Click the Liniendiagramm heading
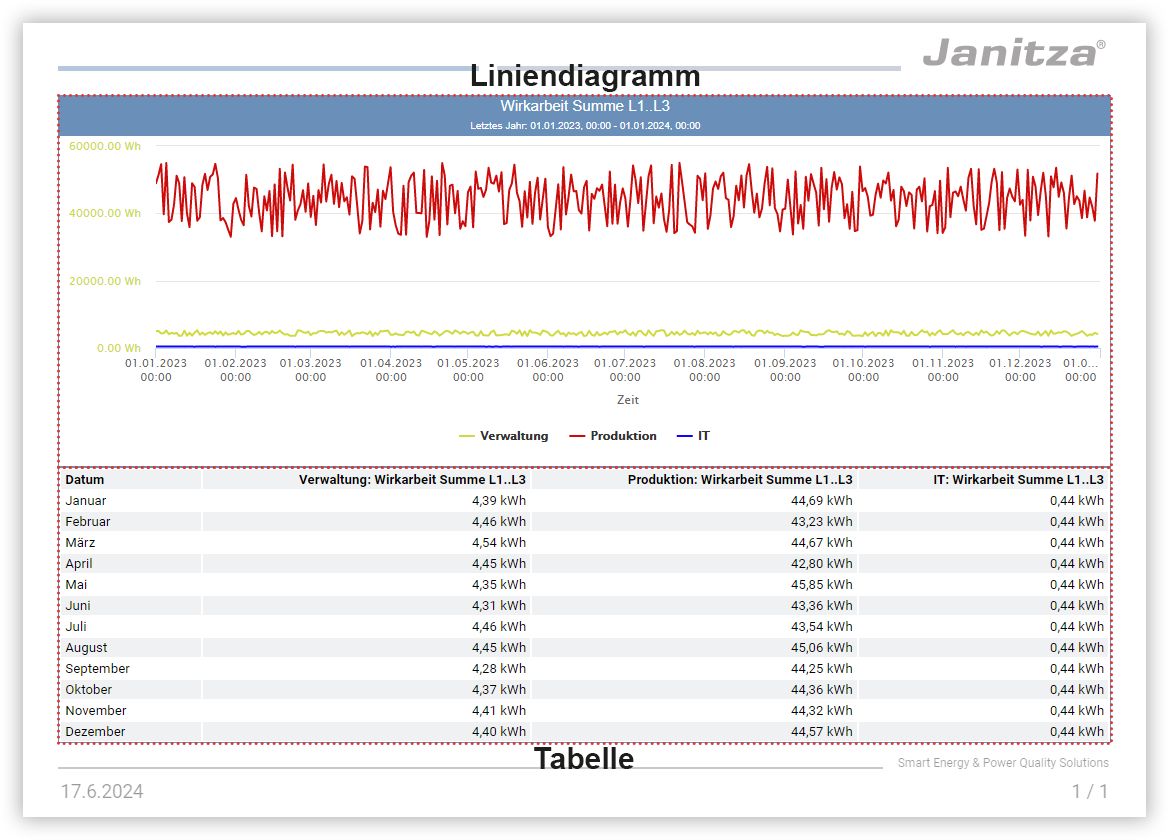The image size is (1169, 840). (585, 76)
